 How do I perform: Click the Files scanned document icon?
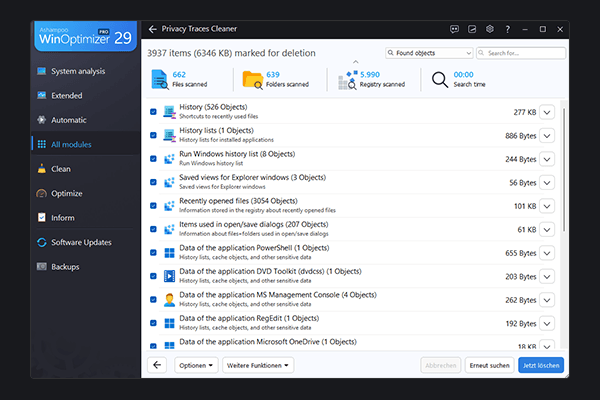point(160,79)
